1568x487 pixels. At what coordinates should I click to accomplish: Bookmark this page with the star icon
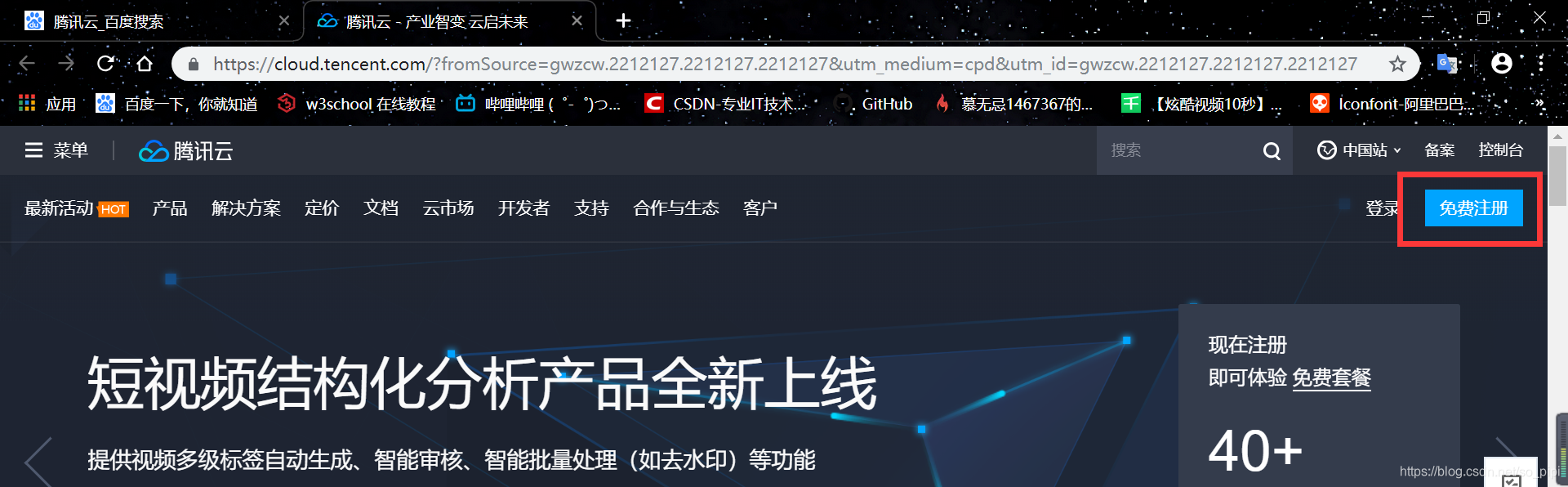1397,64
